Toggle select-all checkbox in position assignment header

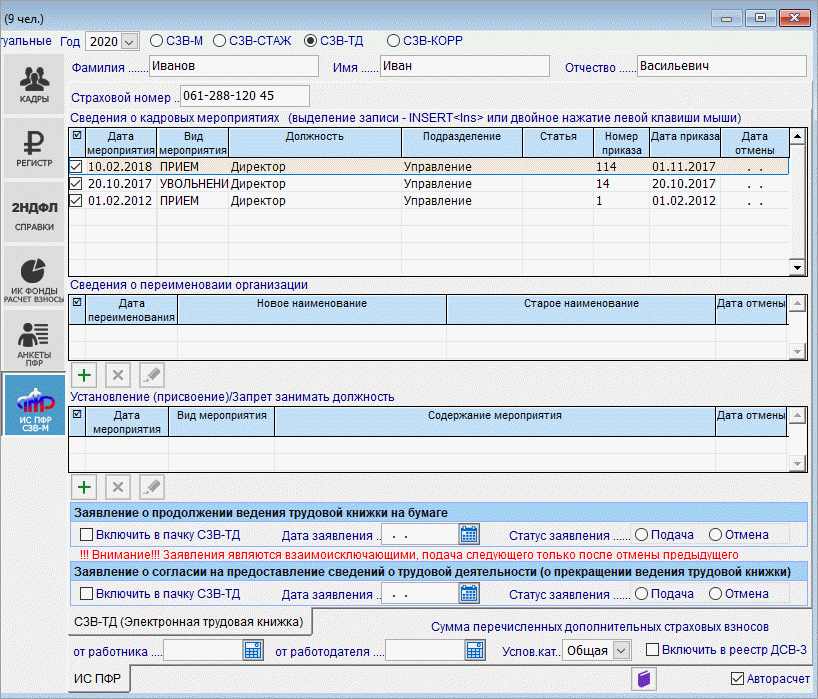click(77, 414)
